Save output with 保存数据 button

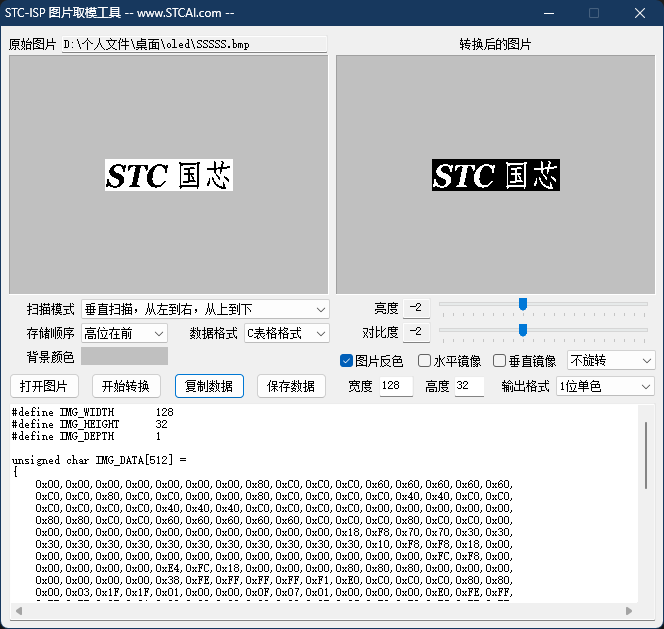291,386
